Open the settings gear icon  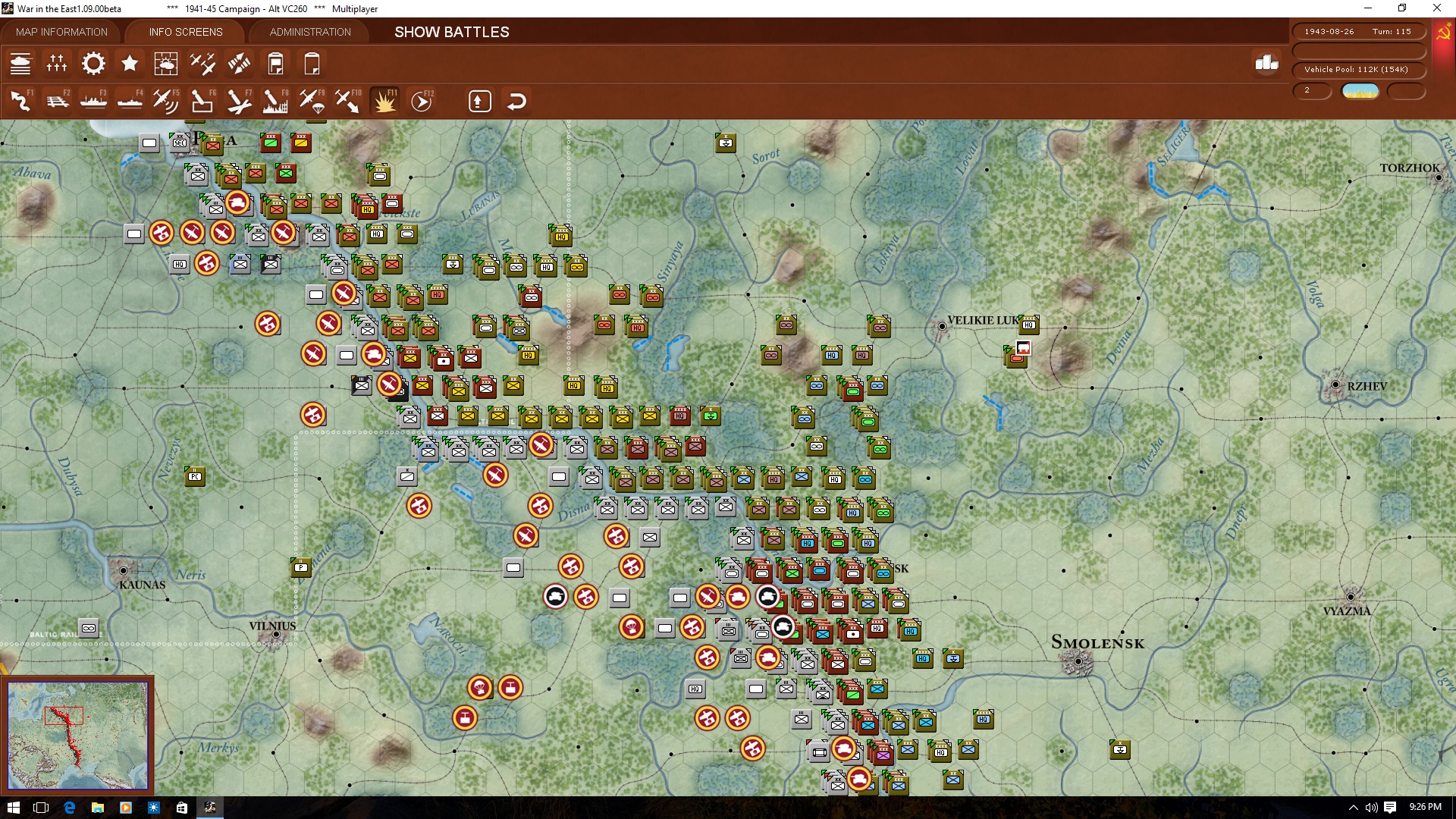pyautogui.click(x=93, y=64)
